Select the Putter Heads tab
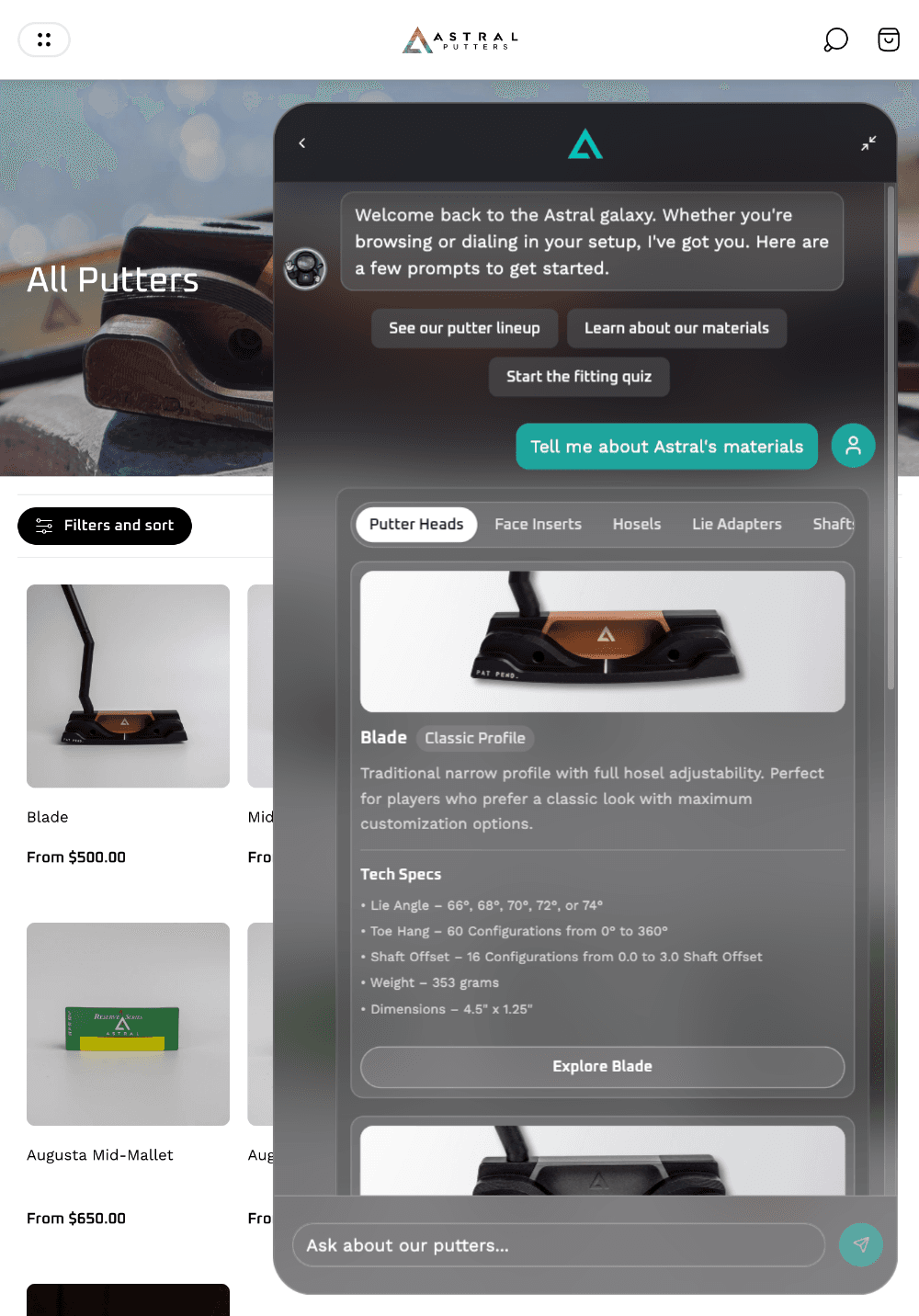 click(x=416, y=524)
